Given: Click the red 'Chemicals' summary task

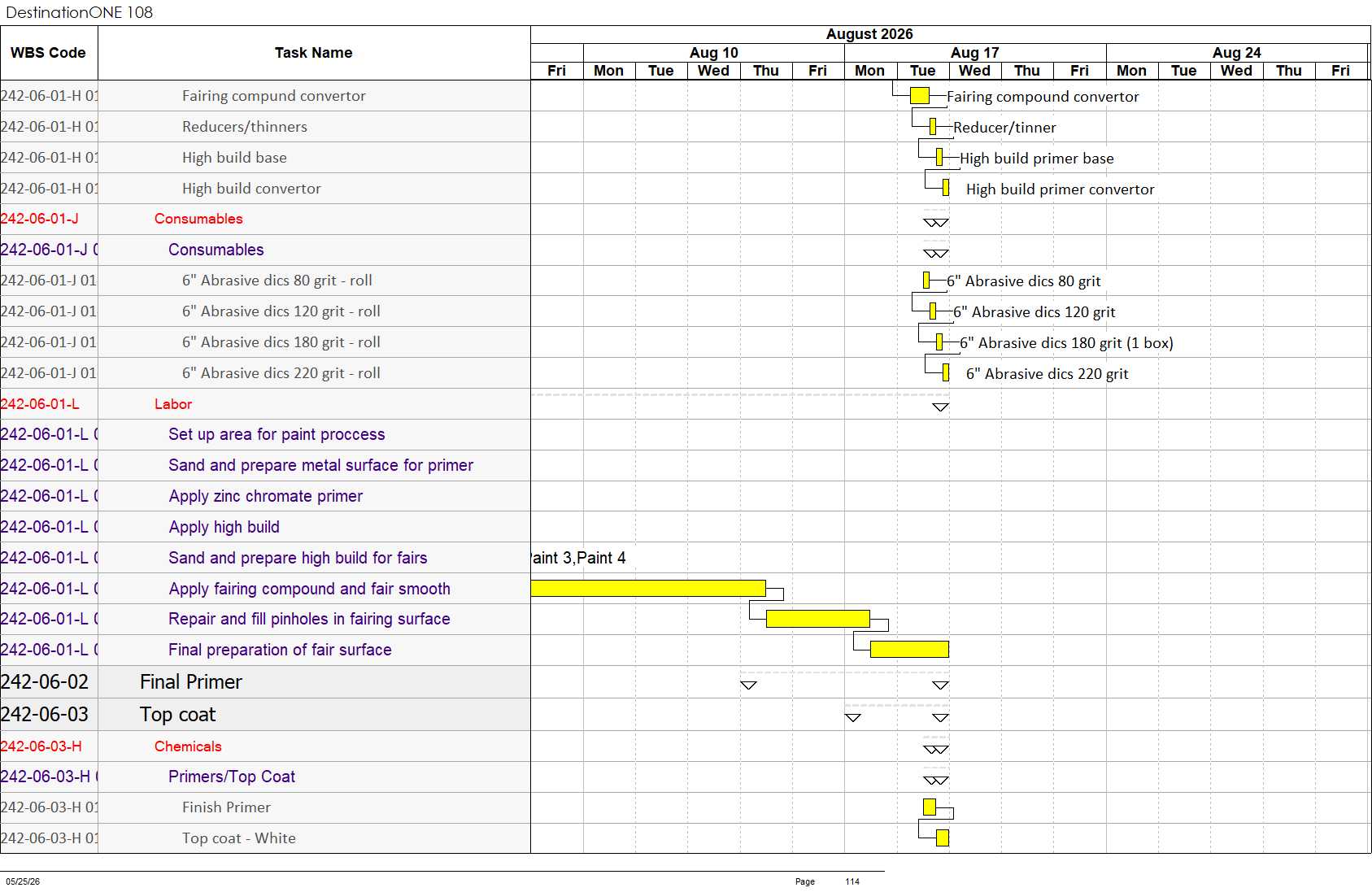Looking at the screenshot, I should click(188, 746).
